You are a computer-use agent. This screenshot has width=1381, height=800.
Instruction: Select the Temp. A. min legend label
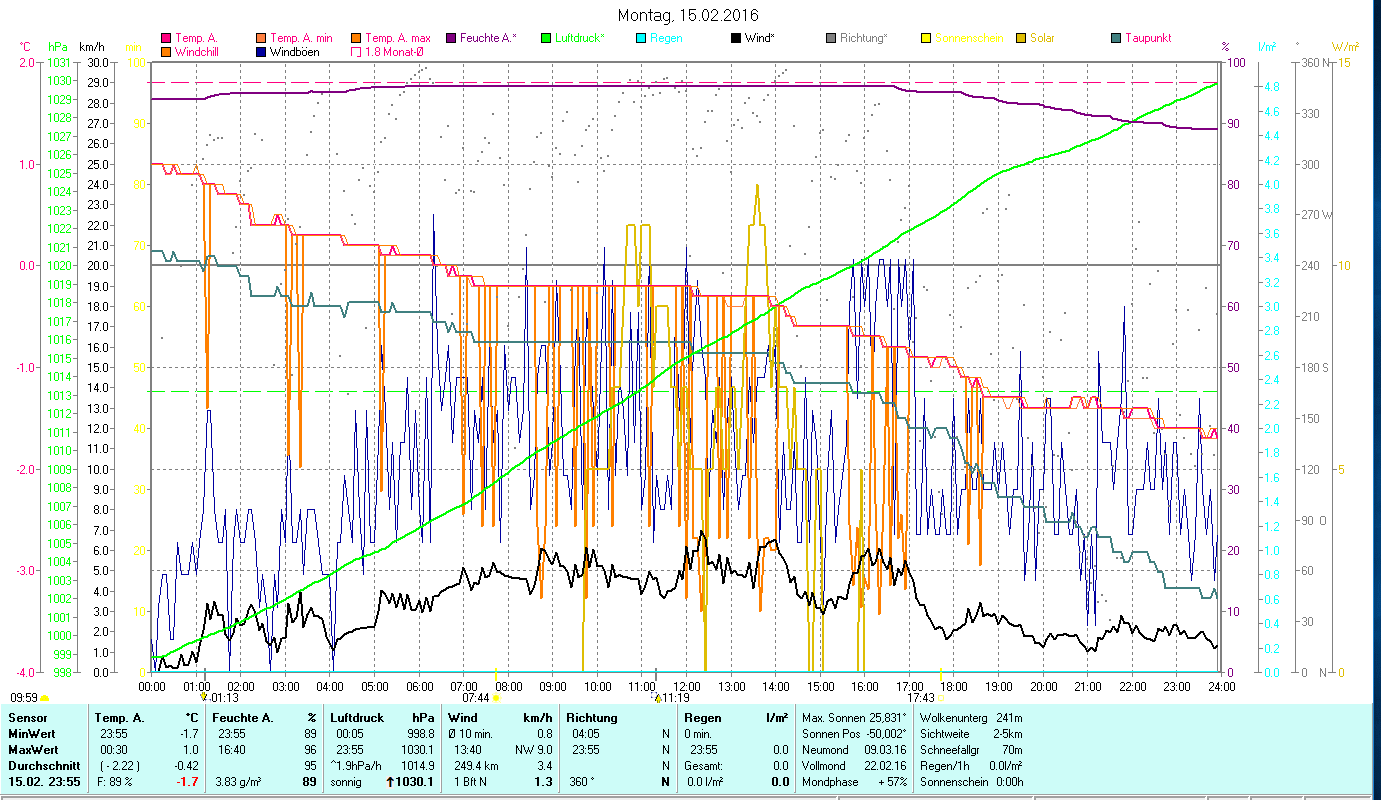point(301,38)
